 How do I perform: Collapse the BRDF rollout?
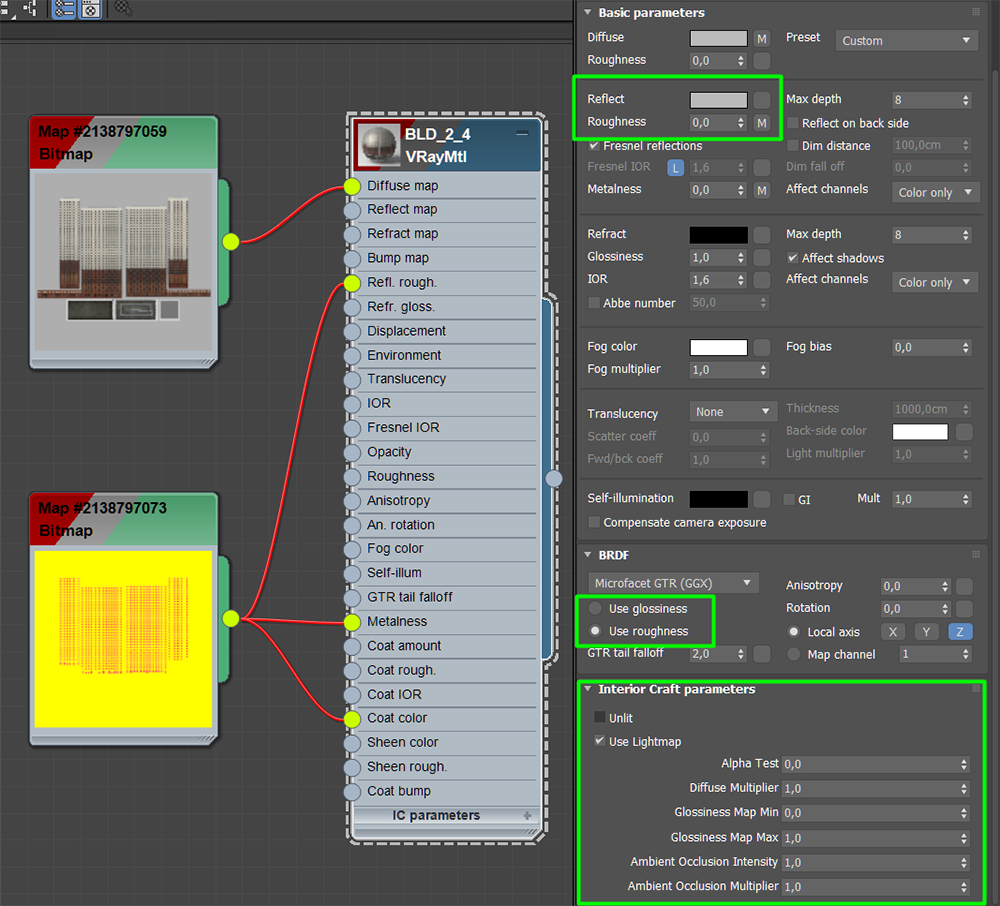(587, 555)
